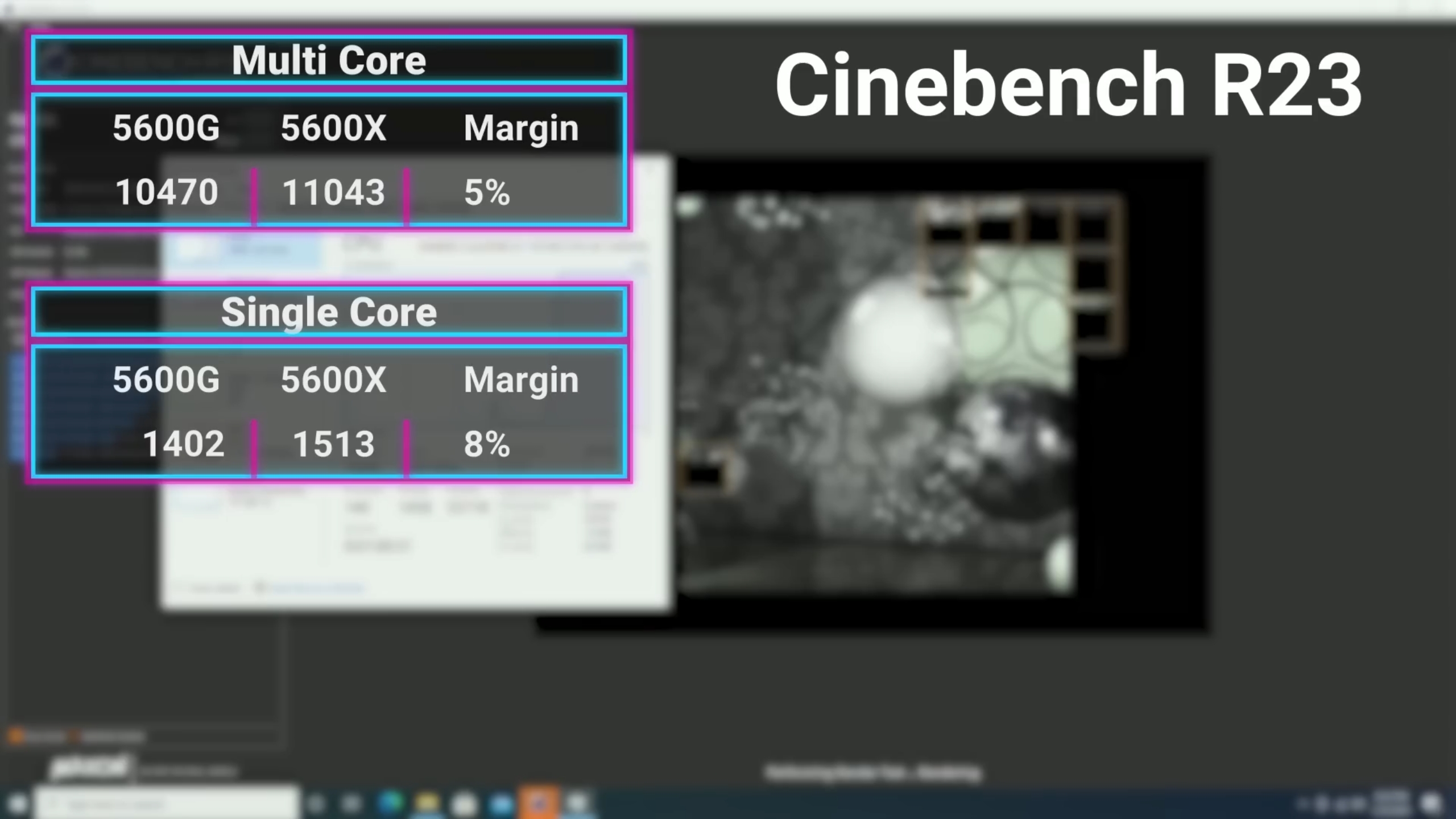Click the taskbar search box
The height and width of the screenshot is (819, 1456).
click(x=165, y=803)
